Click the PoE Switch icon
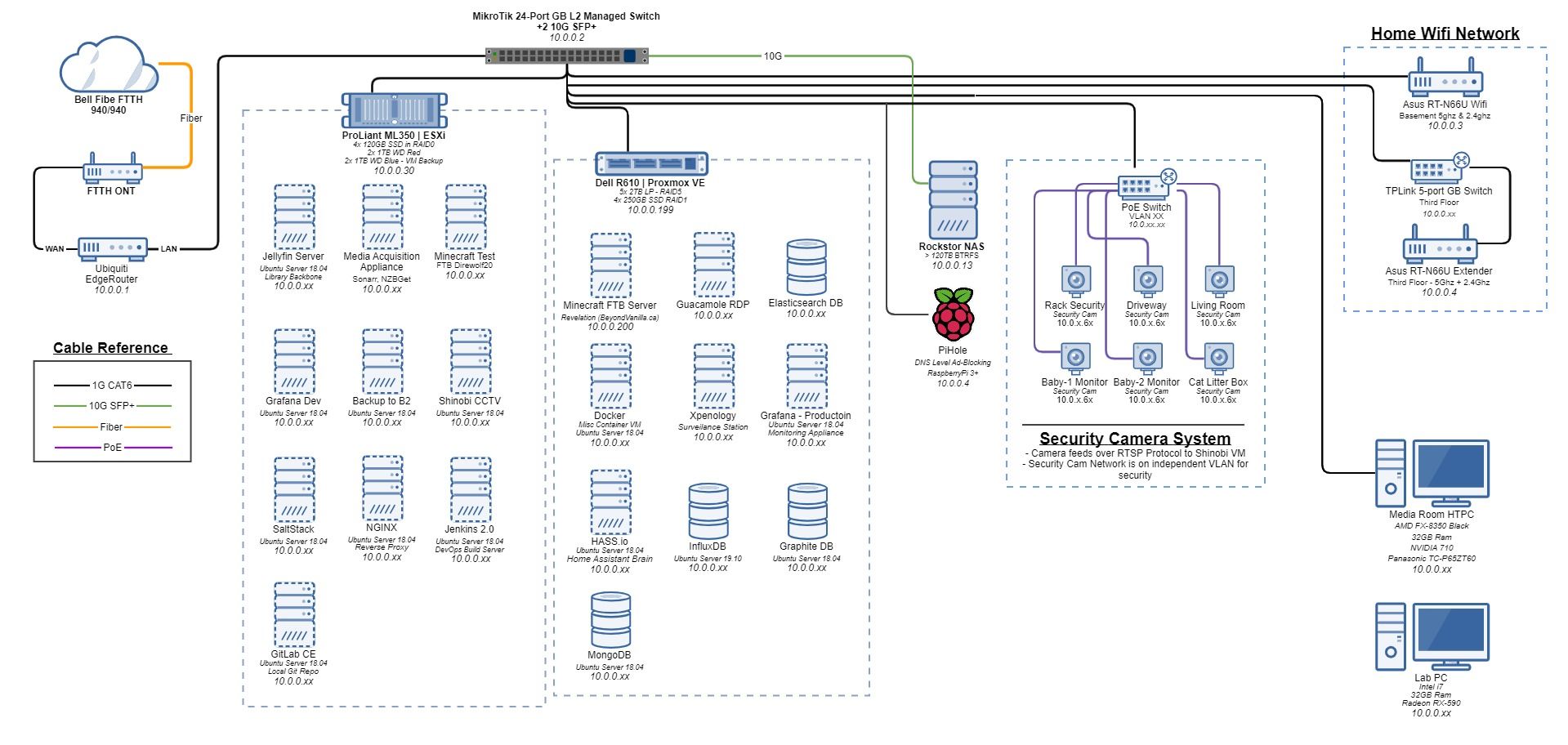Image resolution: width=1568 pixels, height=745 pixels. point(1147,185)
